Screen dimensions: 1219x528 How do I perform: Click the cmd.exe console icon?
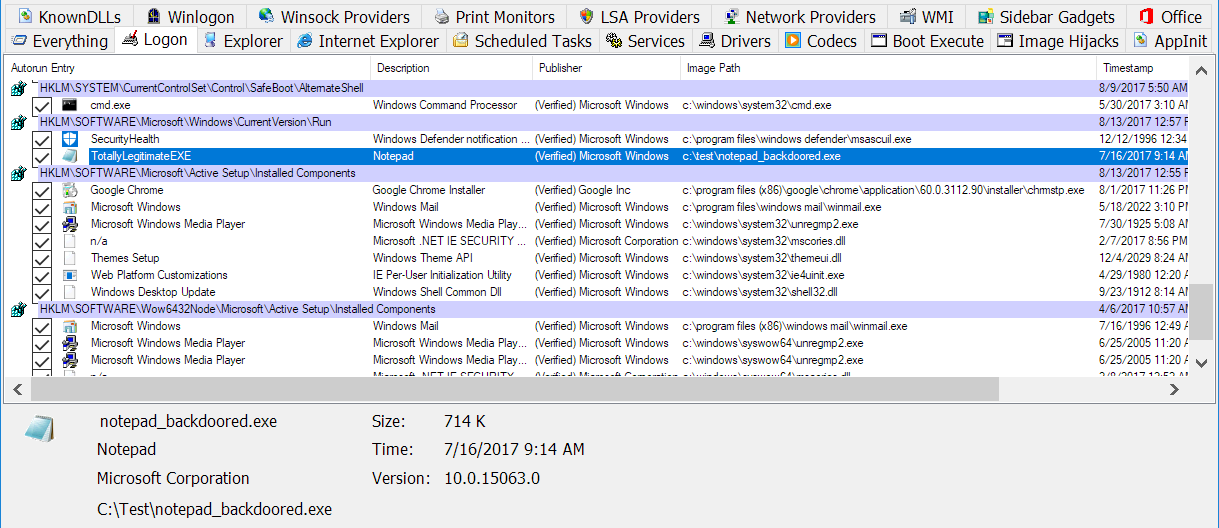point(70,105)
